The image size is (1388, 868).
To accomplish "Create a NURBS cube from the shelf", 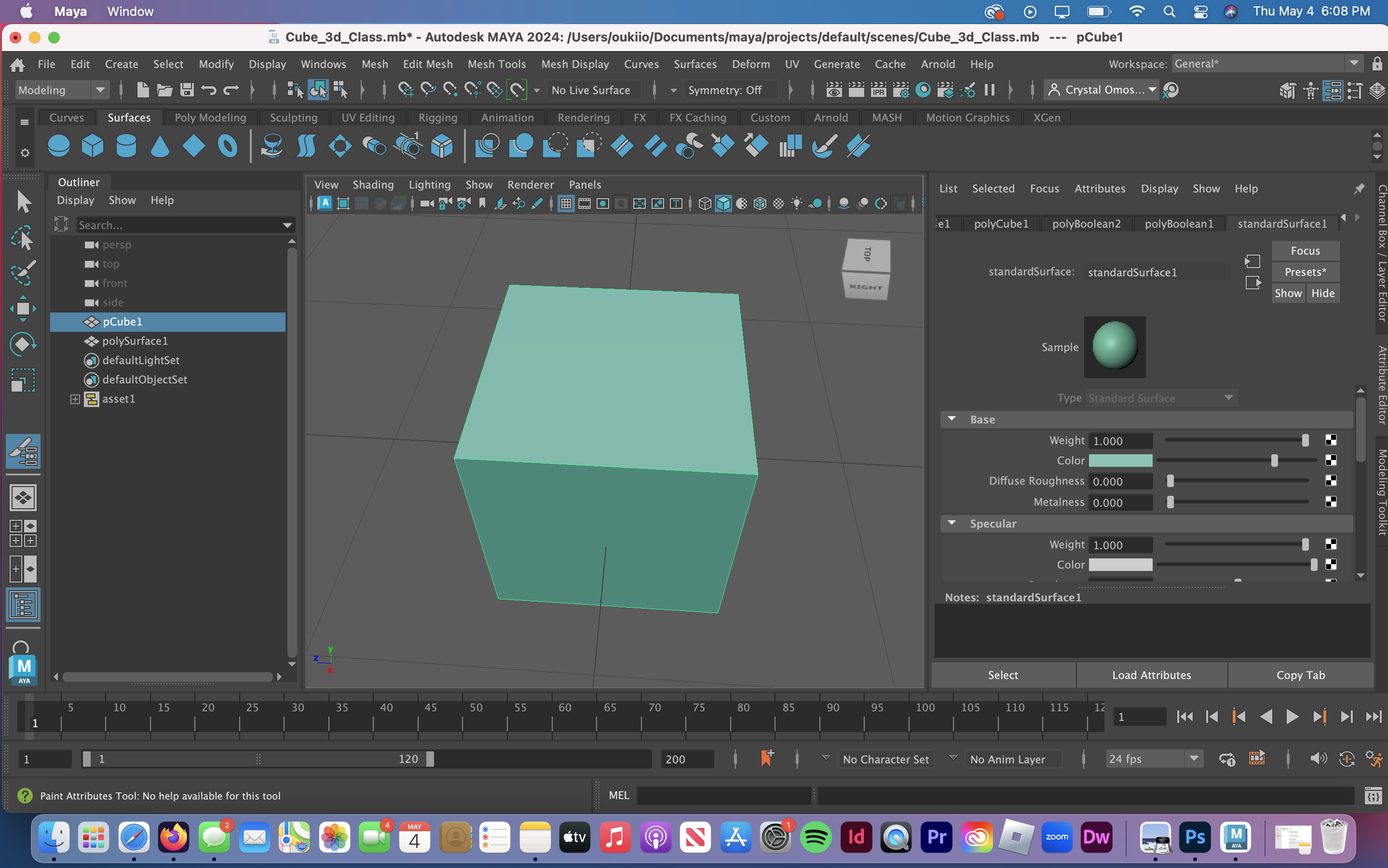I will point(93,146).
